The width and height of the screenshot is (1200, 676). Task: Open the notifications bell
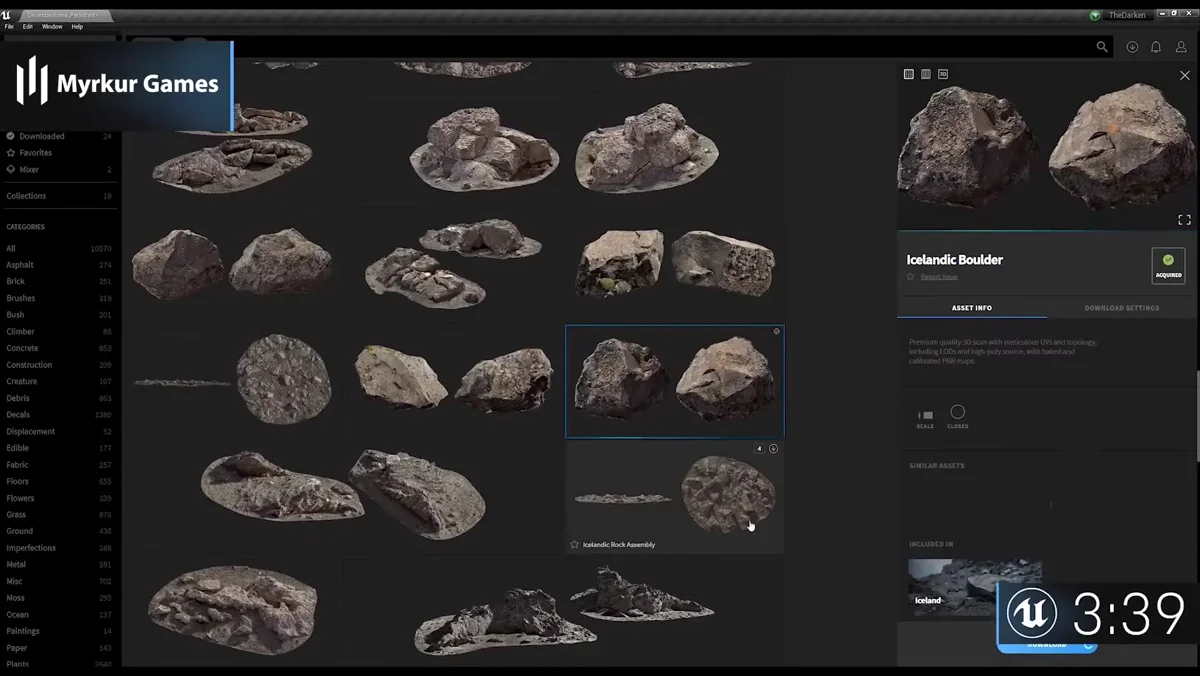(1157, 47)
